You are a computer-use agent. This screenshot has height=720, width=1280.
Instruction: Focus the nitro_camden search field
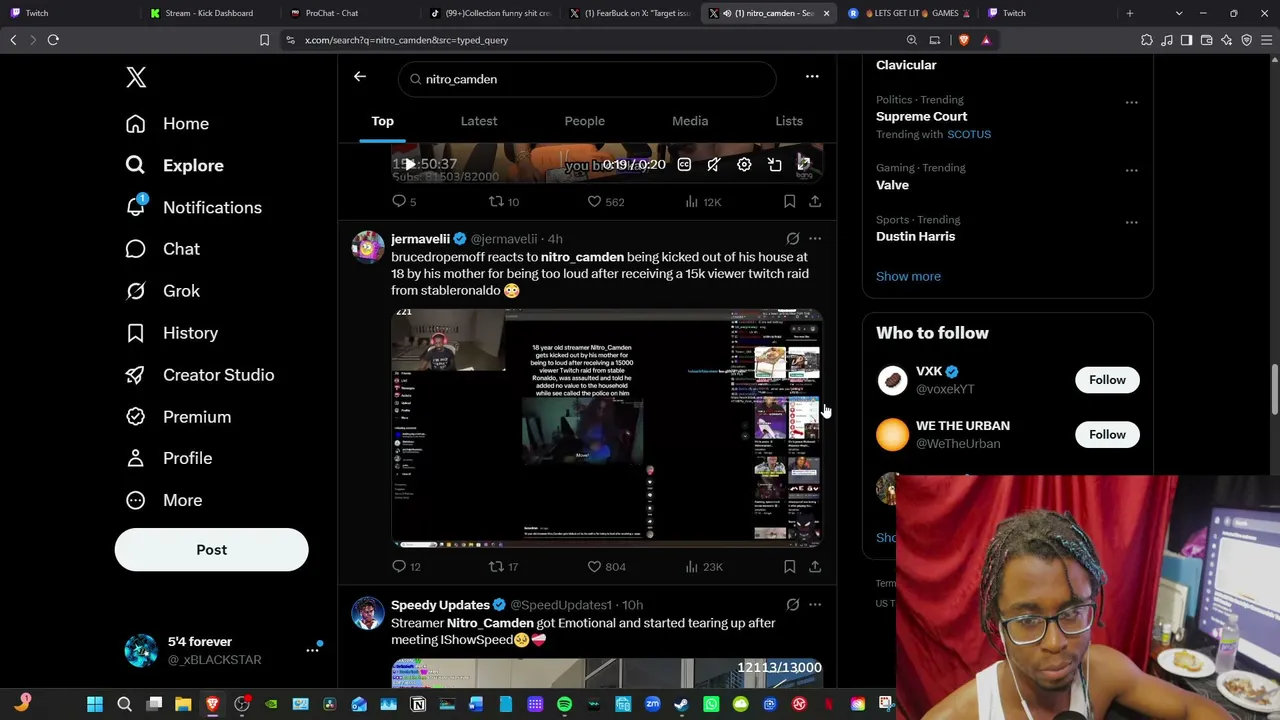coord(587,79)
